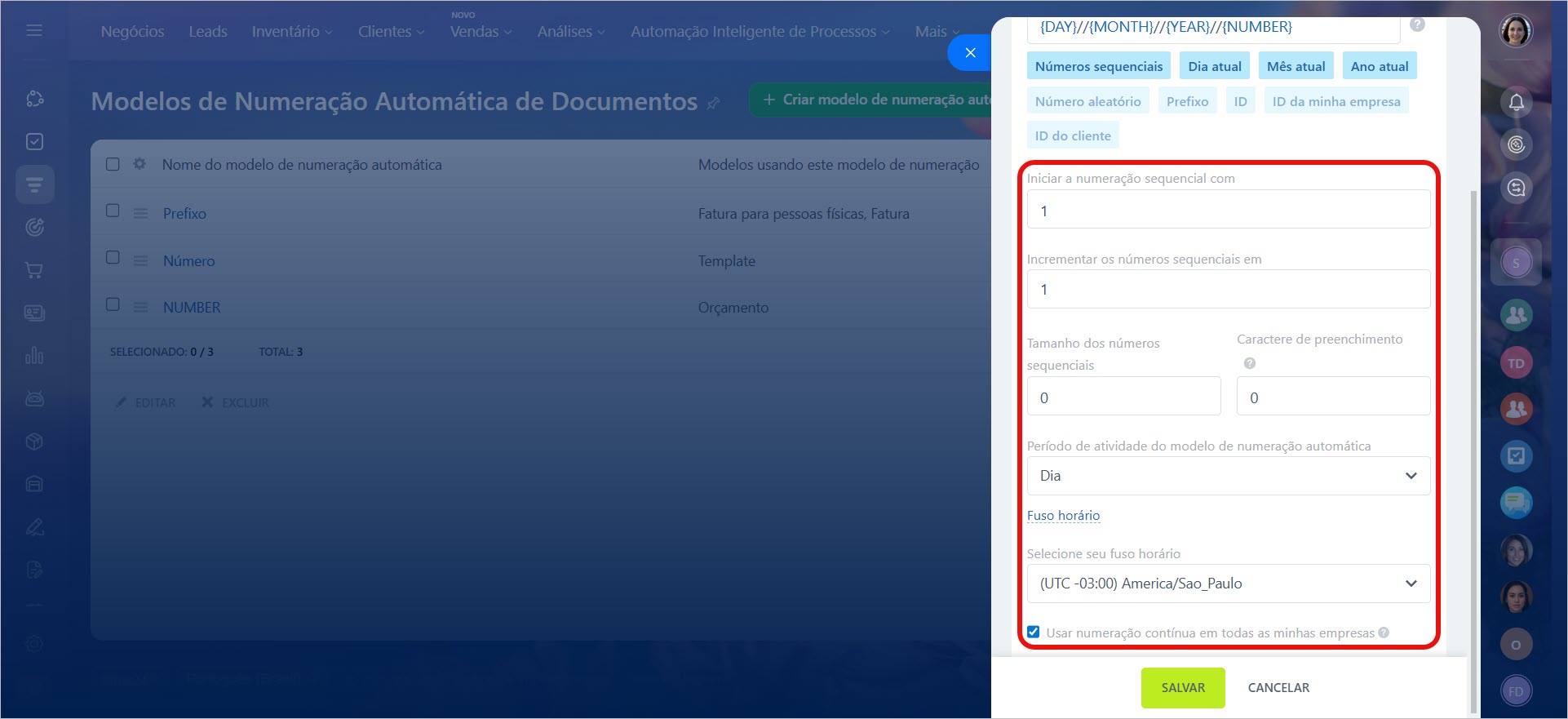Screen dimensions: 1568x719
Task: Click the Fuso horário link
Action: [x=1063, y=515]
